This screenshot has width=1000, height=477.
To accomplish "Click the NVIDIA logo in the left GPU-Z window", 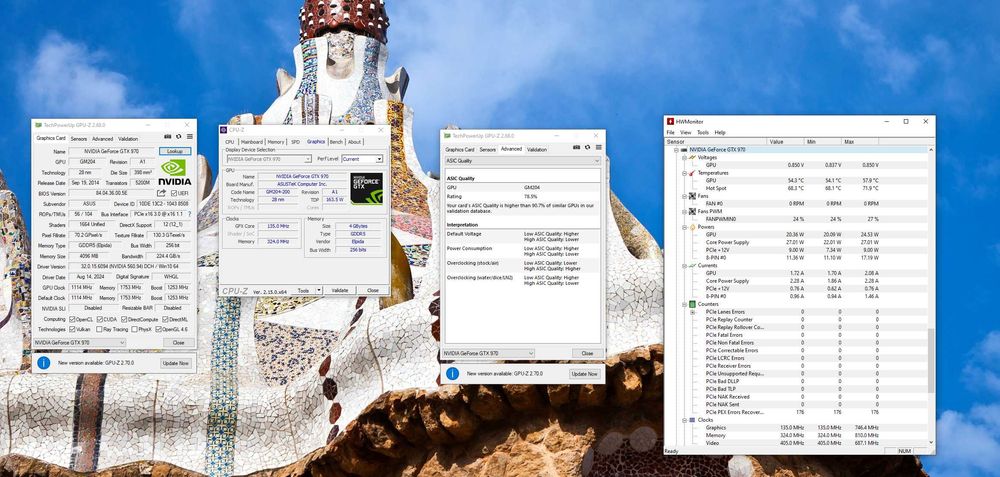I will coord(174,172).
